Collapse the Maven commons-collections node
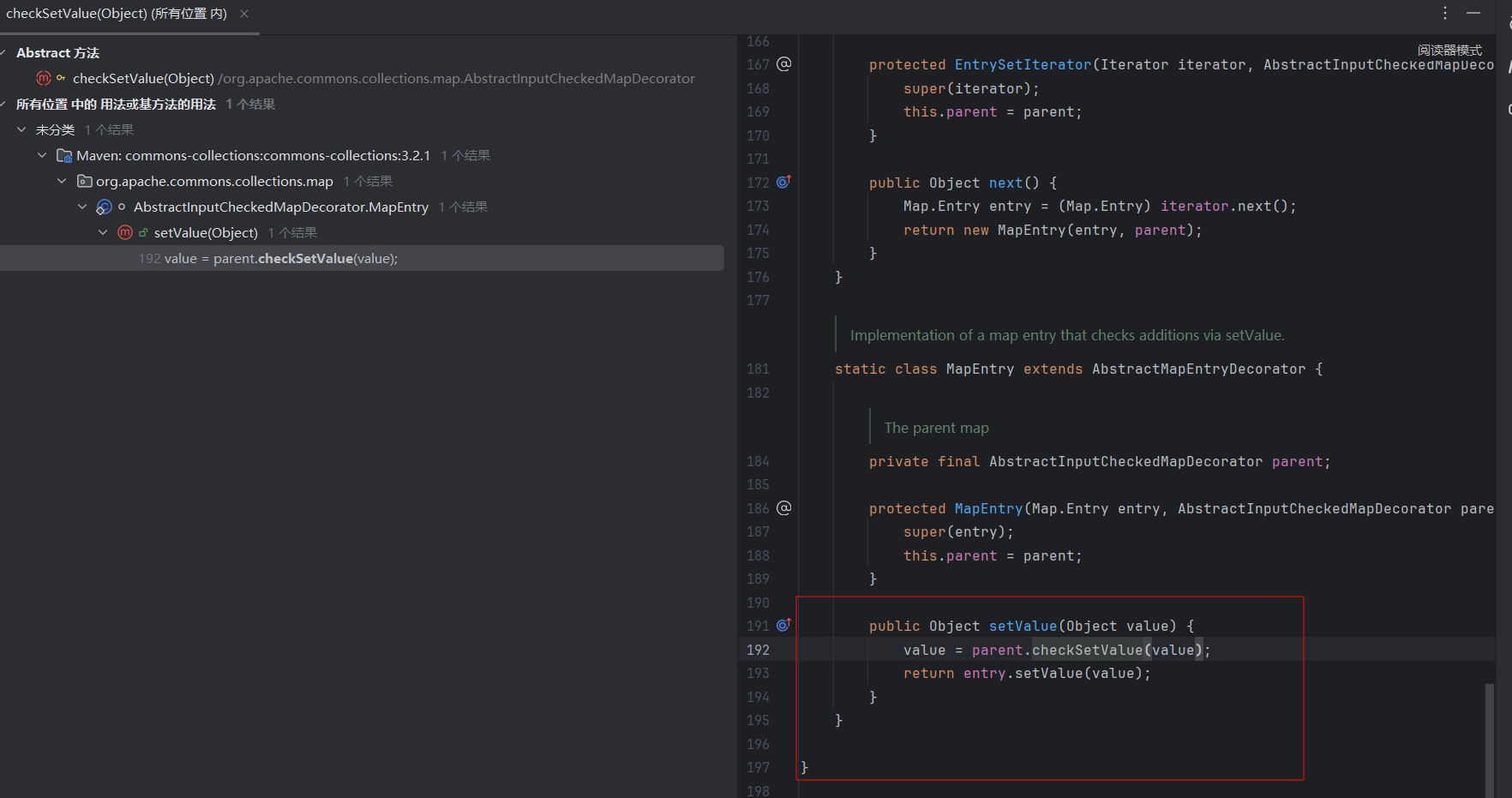The width and height of the screenshot is (1512, 798). 42,156
